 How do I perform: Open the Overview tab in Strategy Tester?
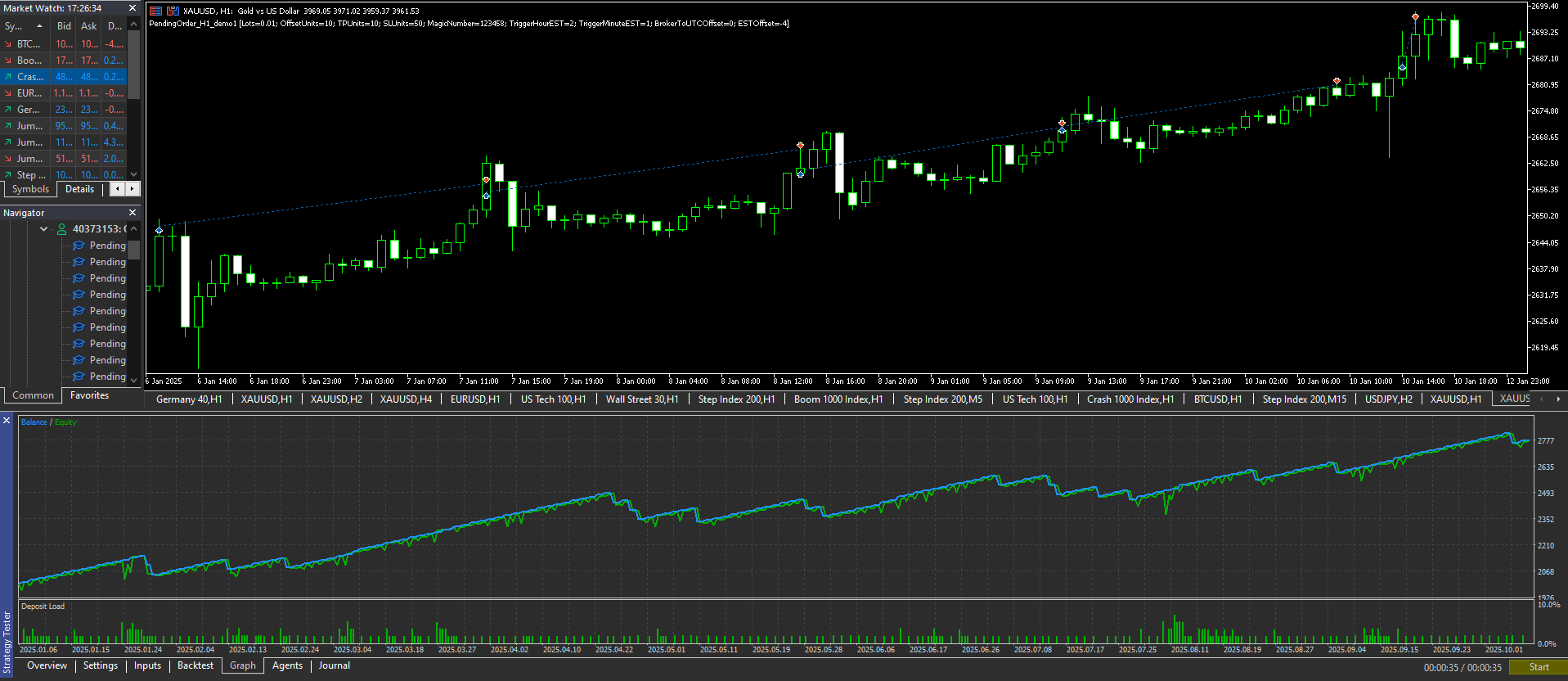coord(47,665)
